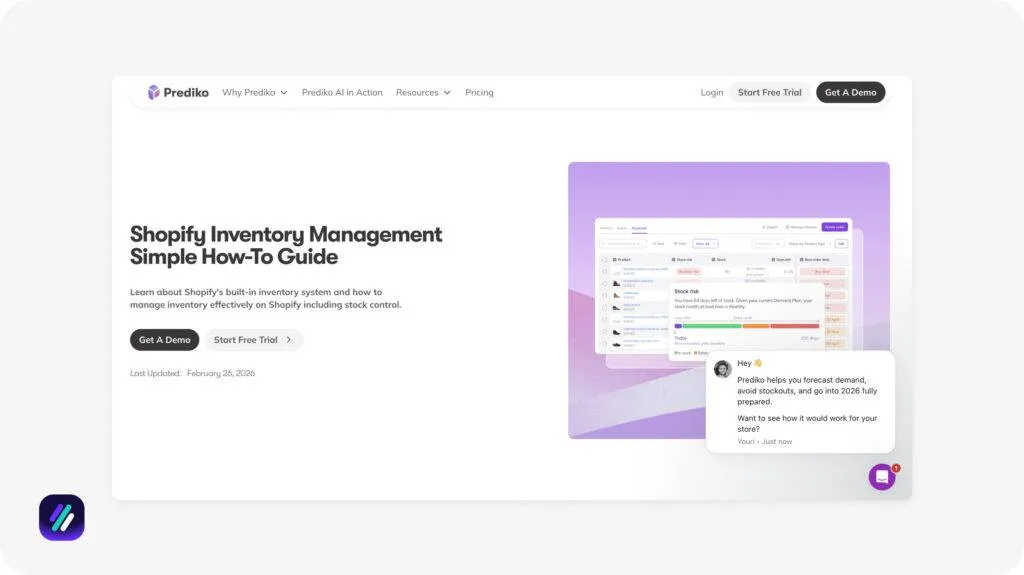
Task: Open the purple chat widget launcher
Action: click(x=882, y=477)
